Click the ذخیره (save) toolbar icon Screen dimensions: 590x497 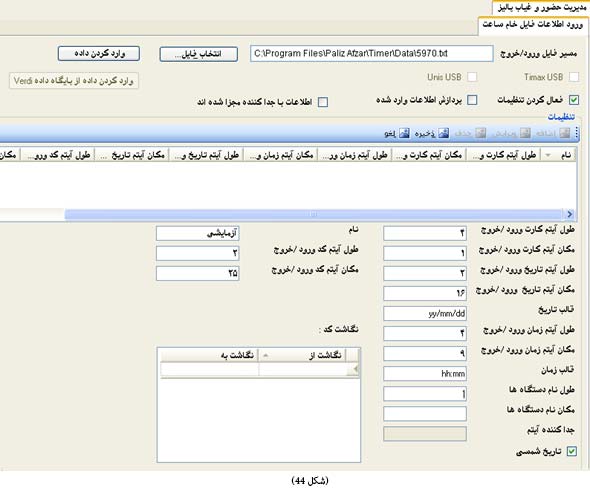444,133
